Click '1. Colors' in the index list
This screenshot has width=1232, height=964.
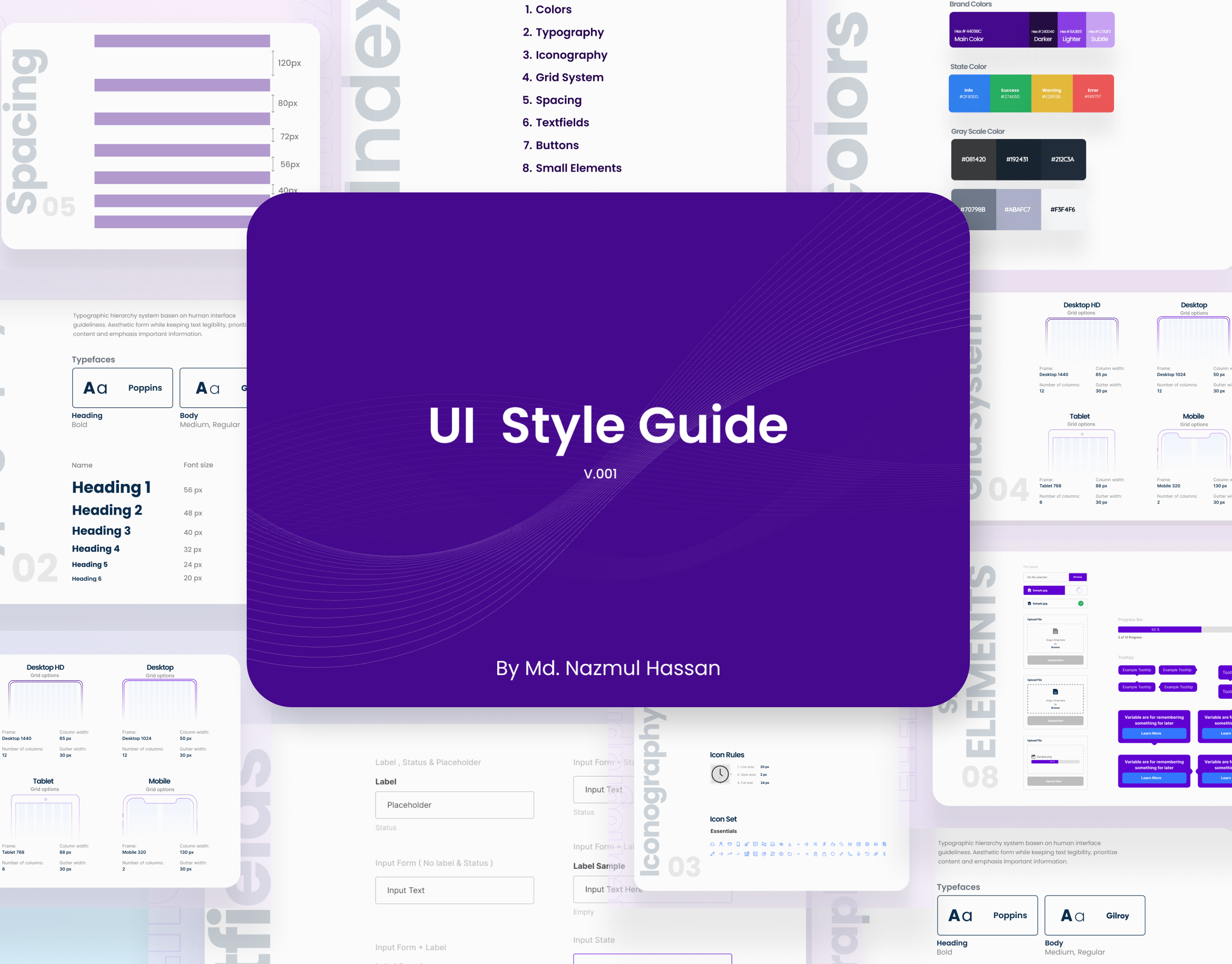pyautogui.click(x=548, y=10)
